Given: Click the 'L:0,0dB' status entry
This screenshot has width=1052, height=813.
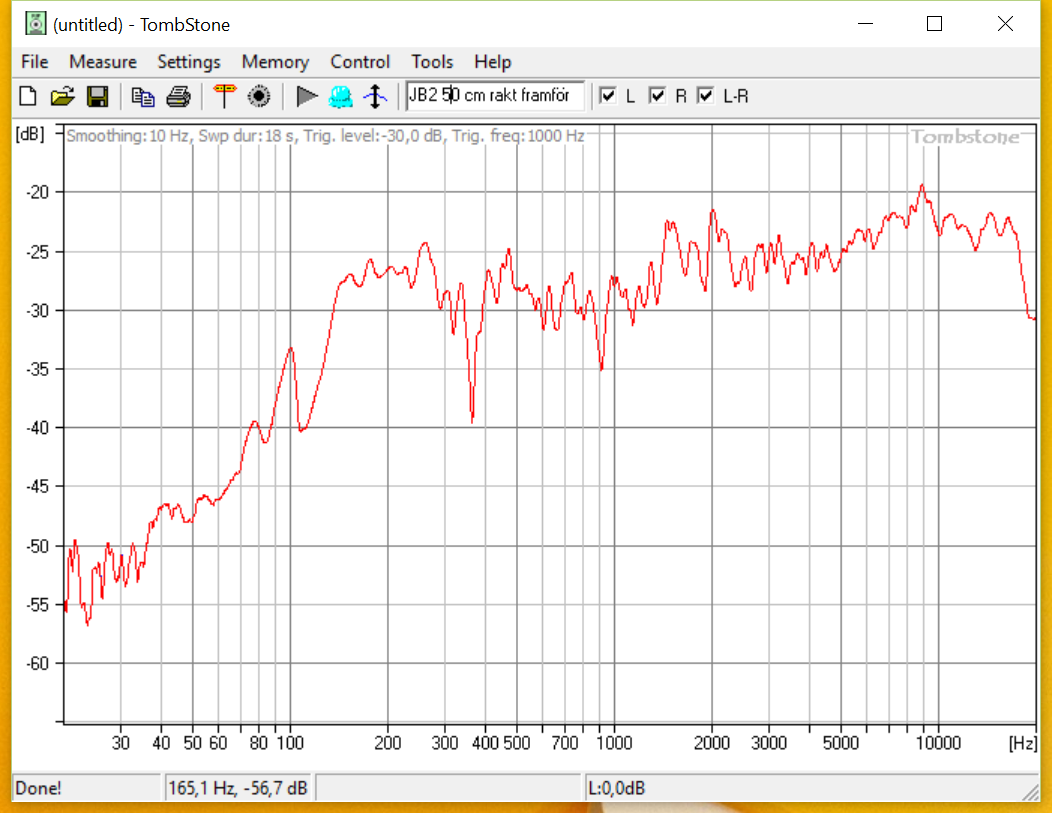Looking at the screenshot, I should point(616,788).
